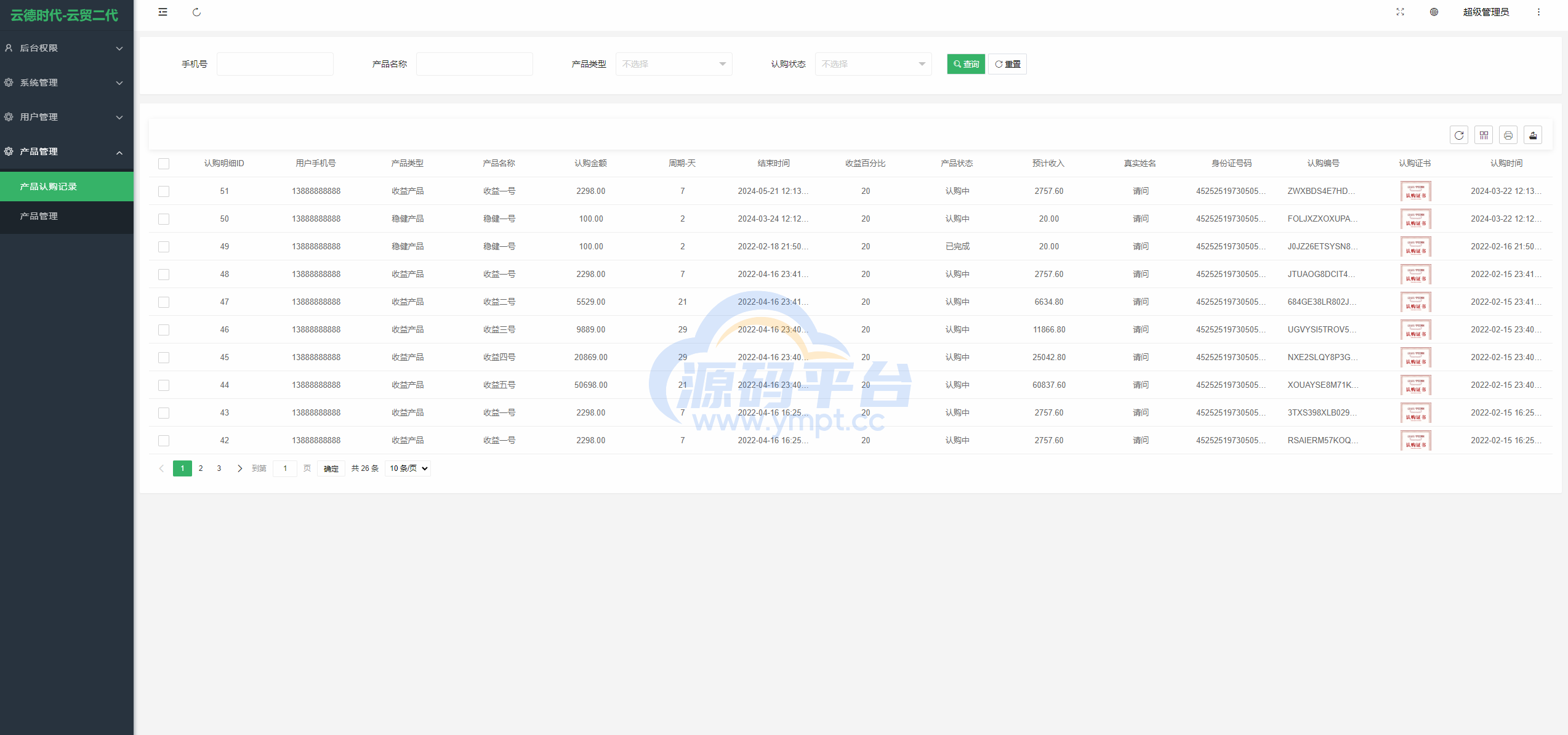Click product name 收益五号
Image resolution: width=1568 pixels, height=735 pixels.
[x=499, y=385]
